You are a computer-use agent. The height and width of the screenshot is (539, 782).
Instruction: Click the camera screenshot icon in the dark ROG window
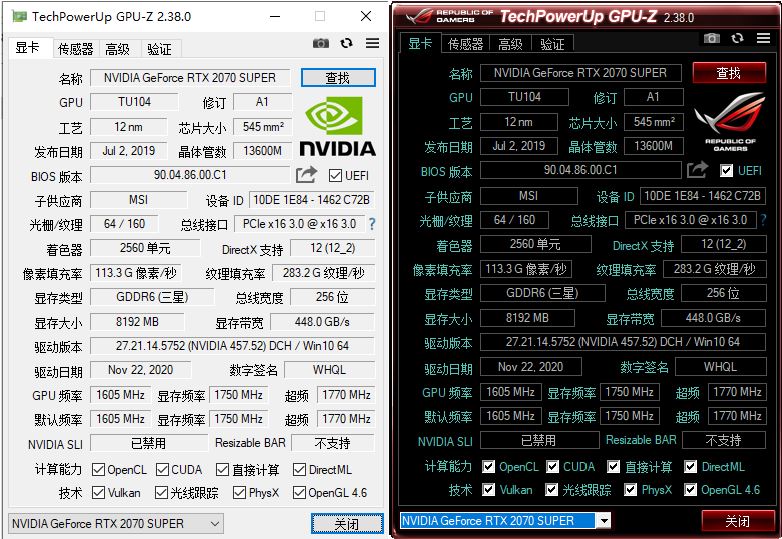pyautogui.click(x=711, y=39)
